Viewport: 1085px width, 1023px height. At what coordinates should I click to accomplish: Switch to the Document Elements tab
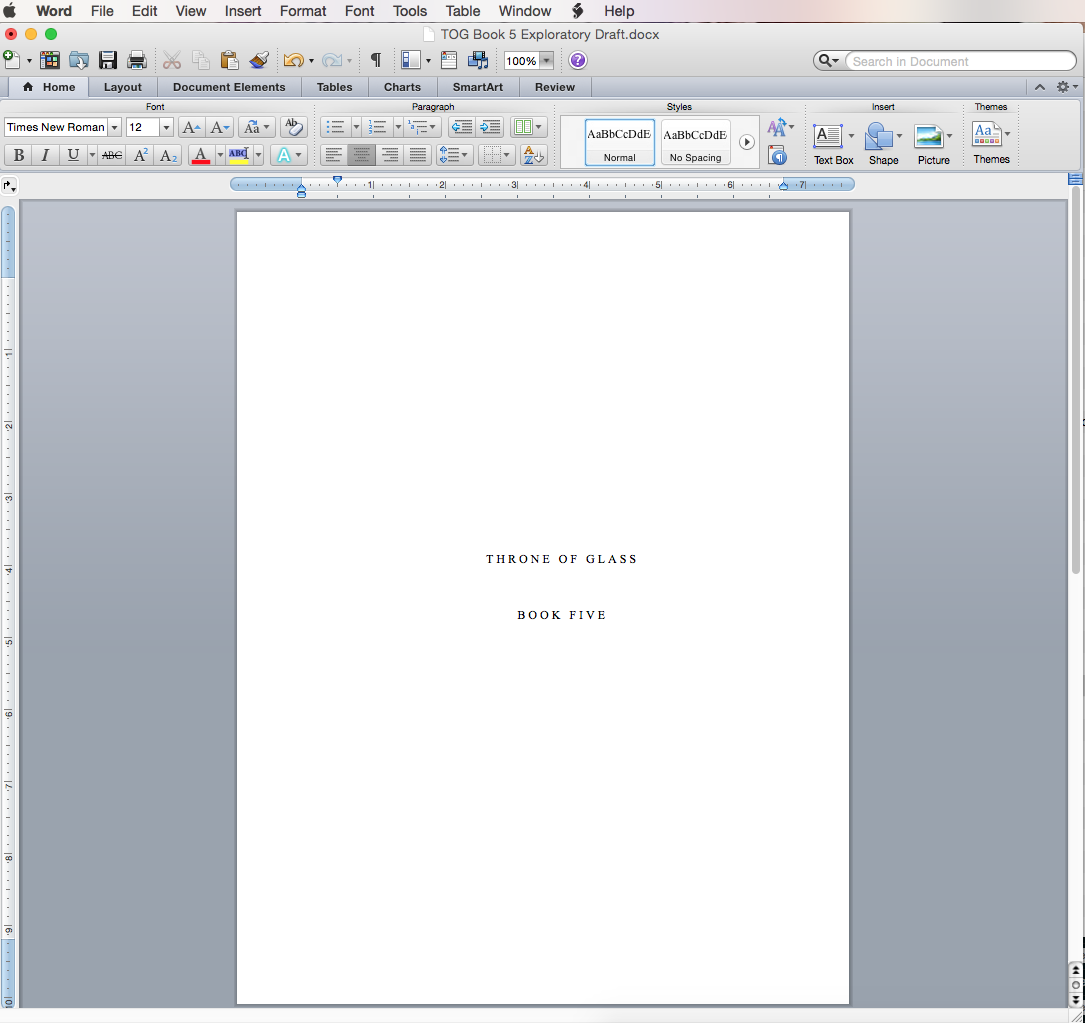coord(229,87)
